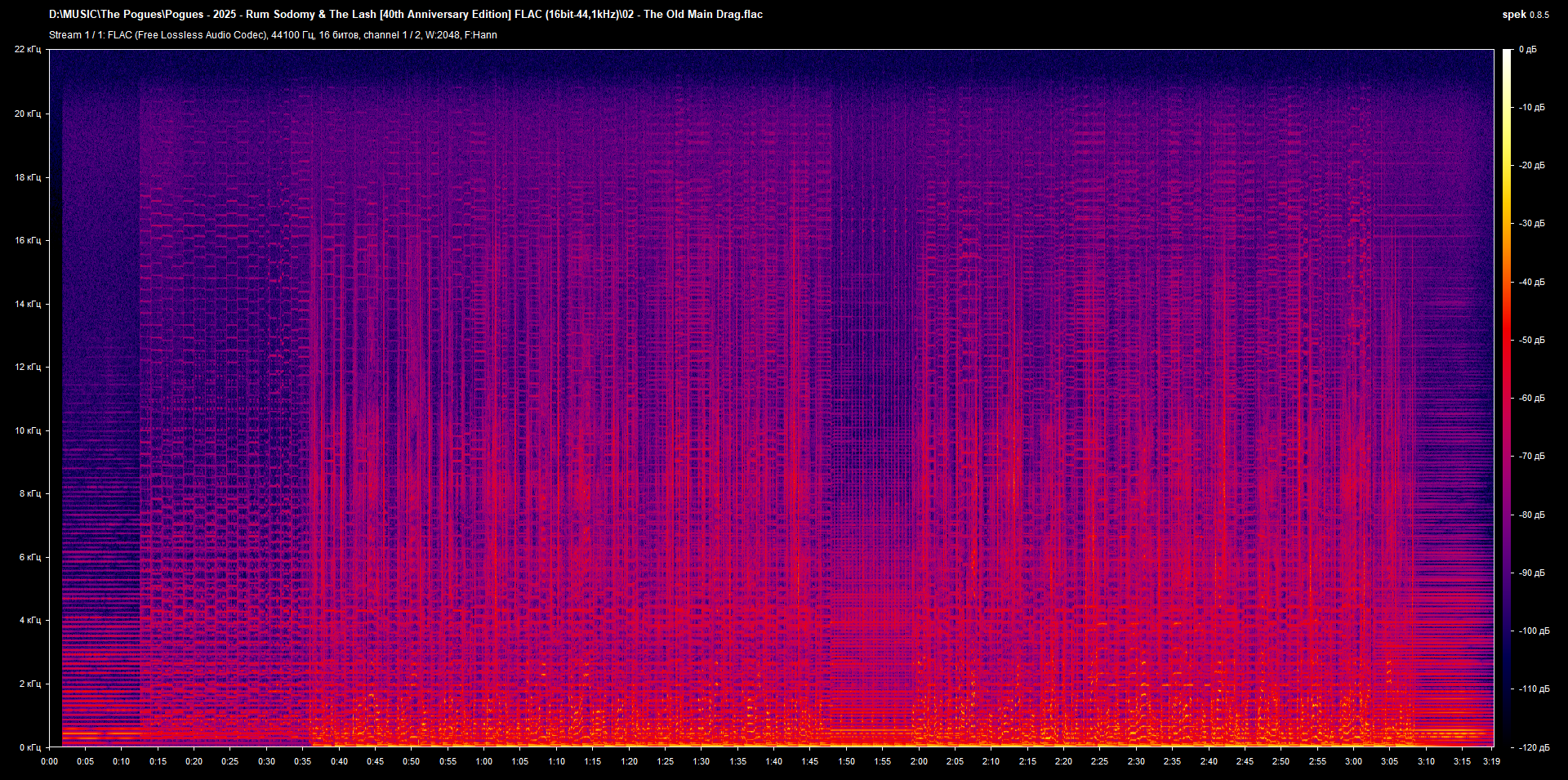1568x780 pixels.
Task: Pick the 3:15 time axis label
Action: point(1462,761)
